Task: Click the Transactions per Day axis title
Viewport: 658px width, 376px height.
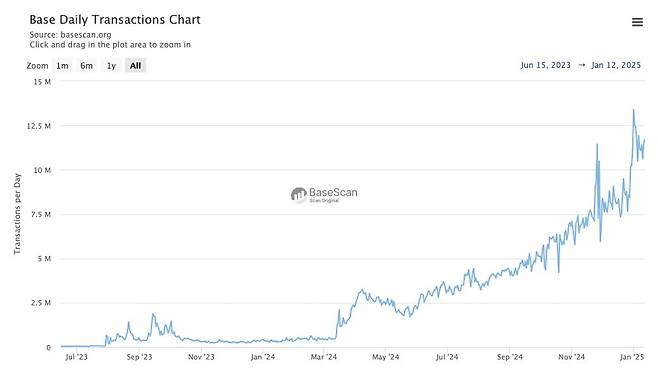Action: tap(17, 214)
